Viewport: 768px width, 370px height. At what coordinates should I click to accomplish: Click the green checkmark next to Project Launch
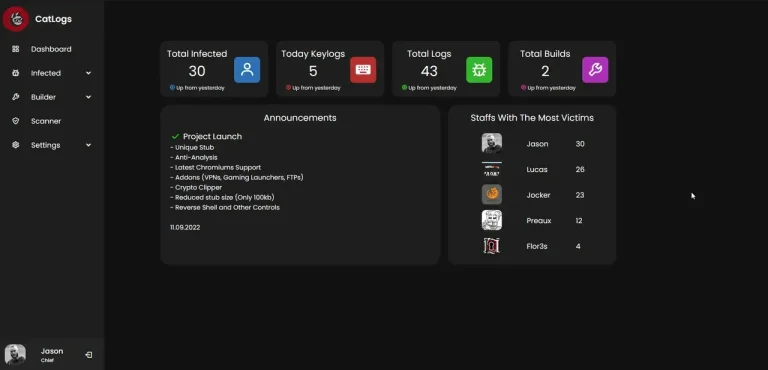tap(175, 137)
